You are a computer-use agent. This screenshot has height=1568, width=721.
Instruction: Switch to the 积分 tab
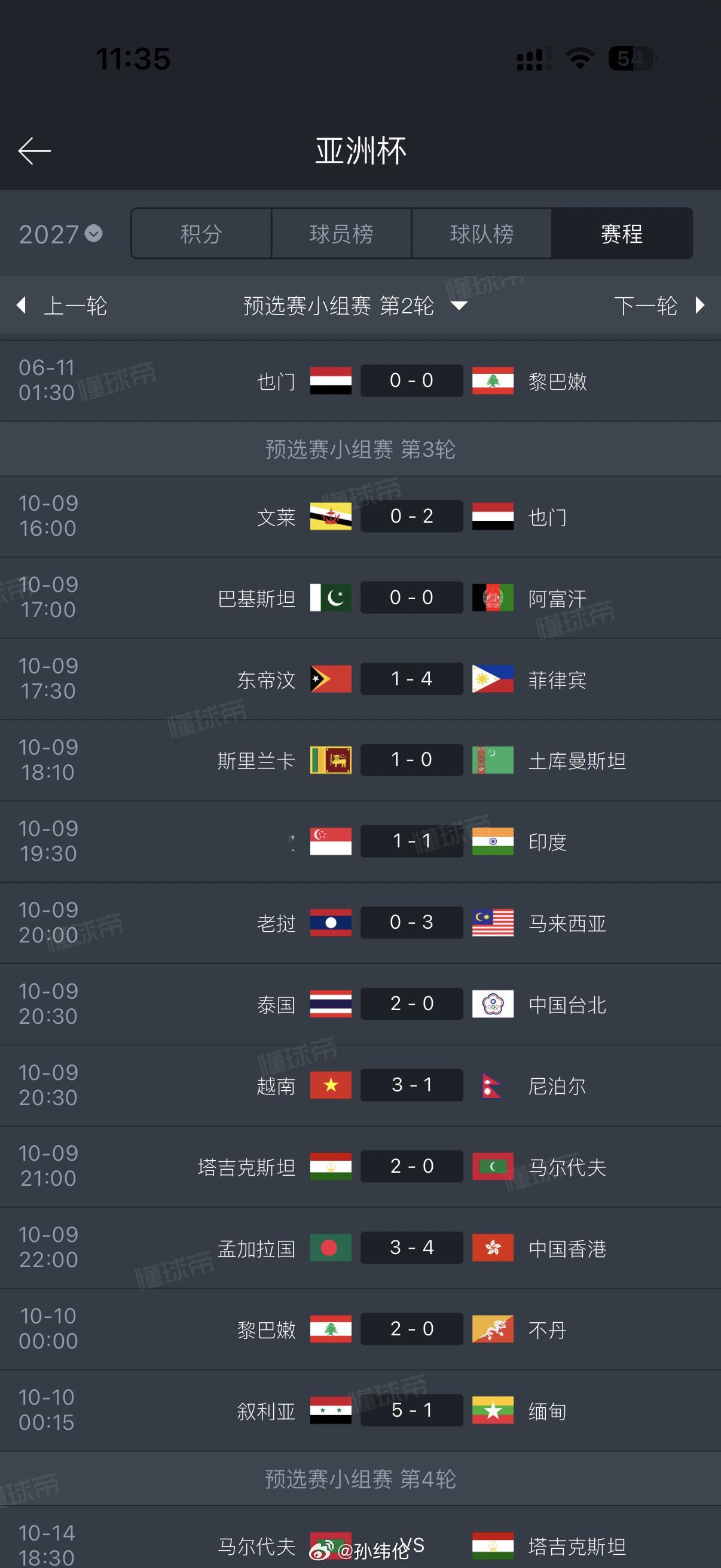tap(201, 234)
